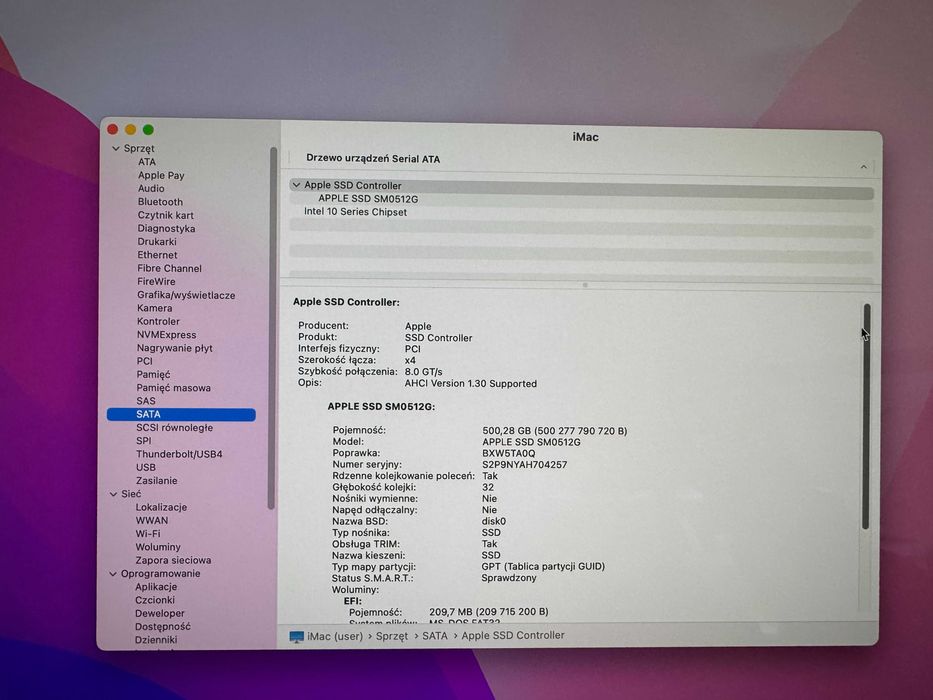933x700 pixels.
Task: Click the details pane vertical scrollbar
Action: pyautogui.click(x=866, y=417)
